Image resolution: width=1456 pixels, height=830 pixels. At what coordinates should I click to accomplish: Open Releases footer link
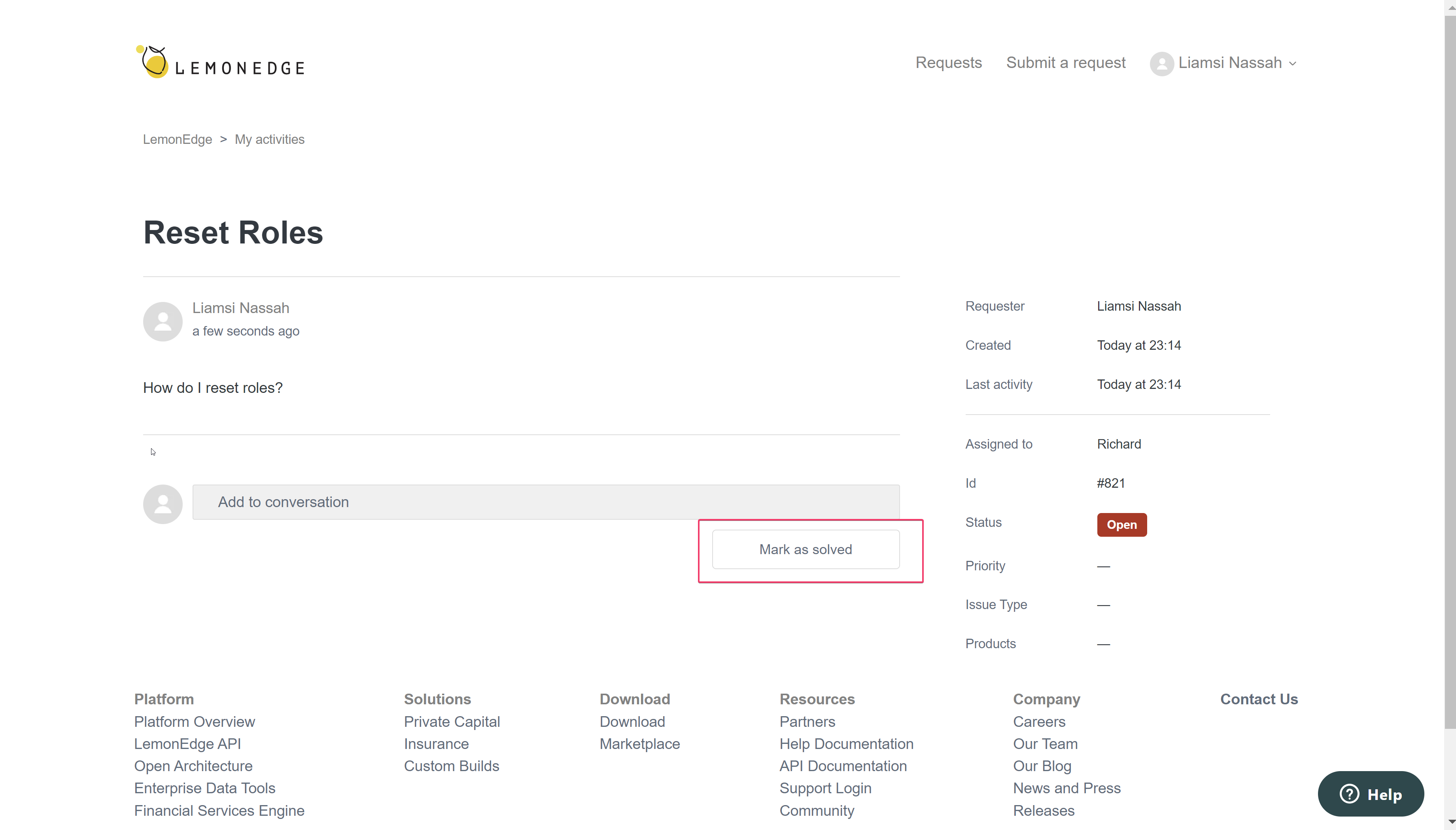coord(1044,811)
